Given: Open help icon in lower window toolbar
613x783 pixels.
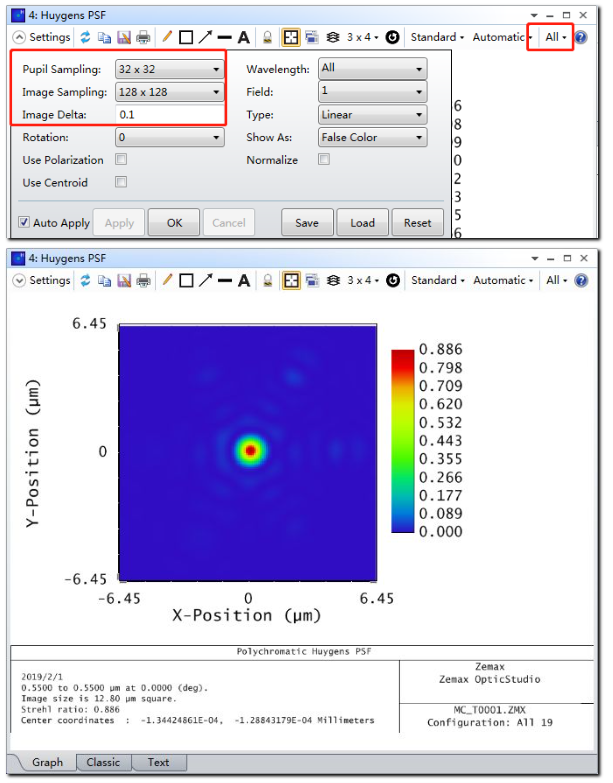Looking at the screenshot, I should tap(581, 281).
